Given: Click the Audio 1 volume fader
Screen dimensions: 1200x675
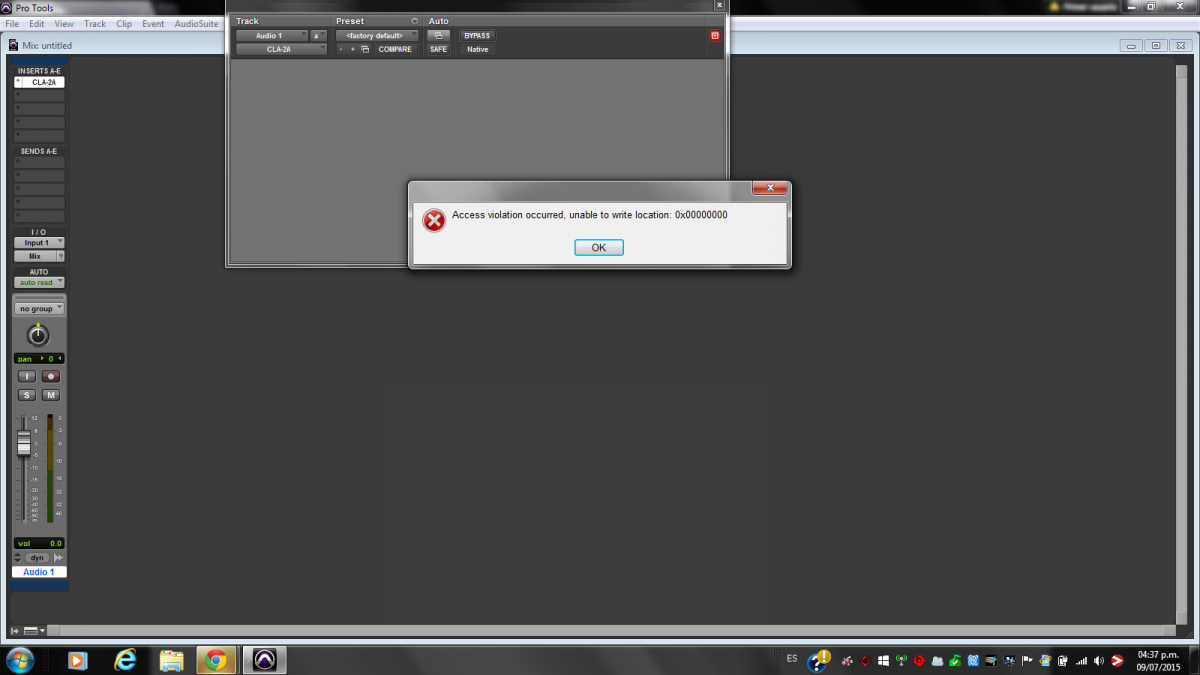Looking at the screenshot, I should [24, 442].
